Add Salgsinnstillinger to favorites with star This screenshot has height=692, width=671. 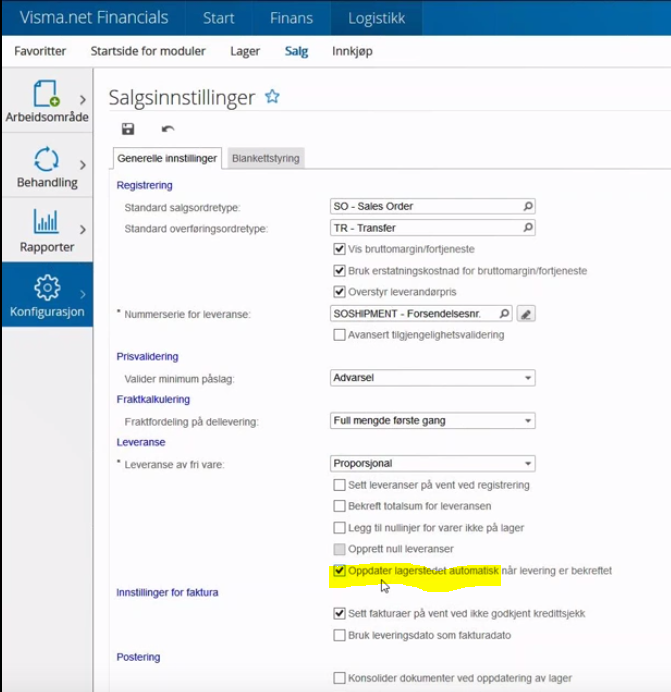point(272,96)
